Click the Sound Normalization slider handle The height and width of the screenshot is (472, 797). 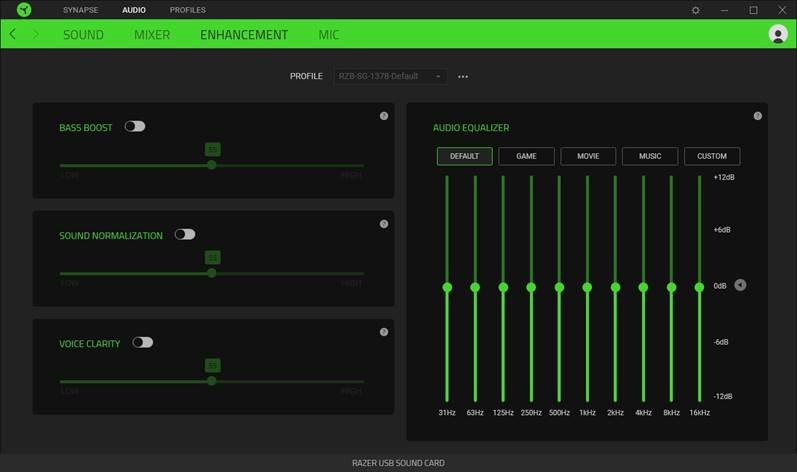pos(212,273)
